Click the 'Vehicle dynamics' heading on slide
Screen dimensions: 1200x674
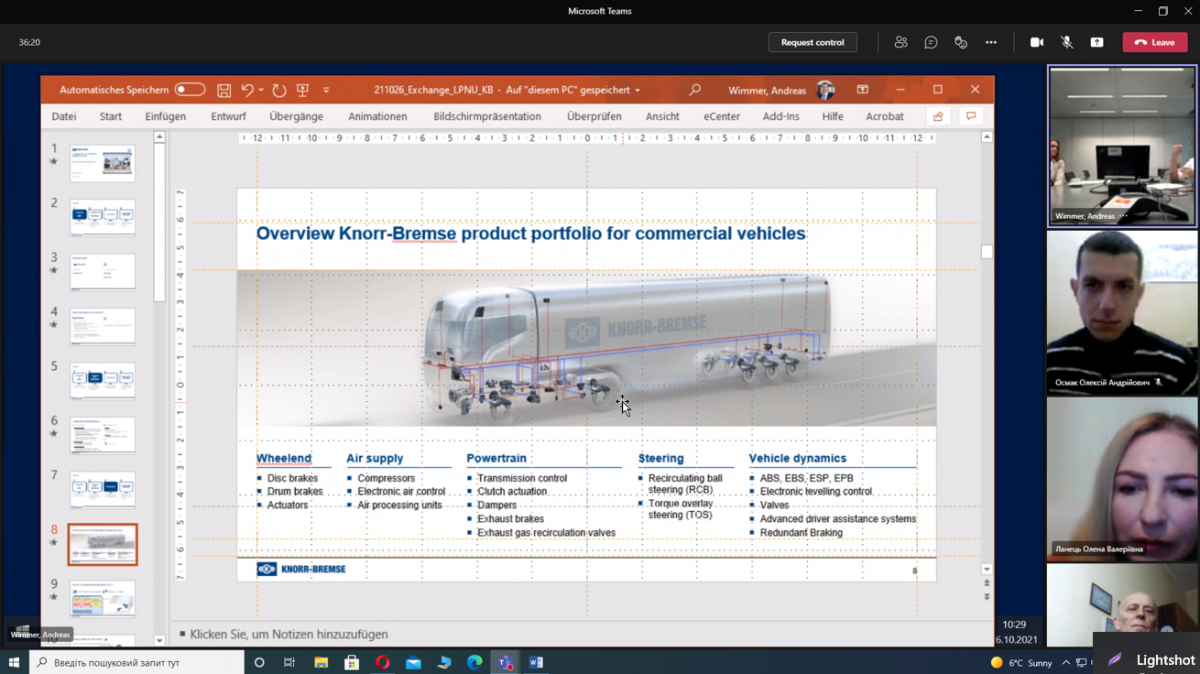[798, 458]
